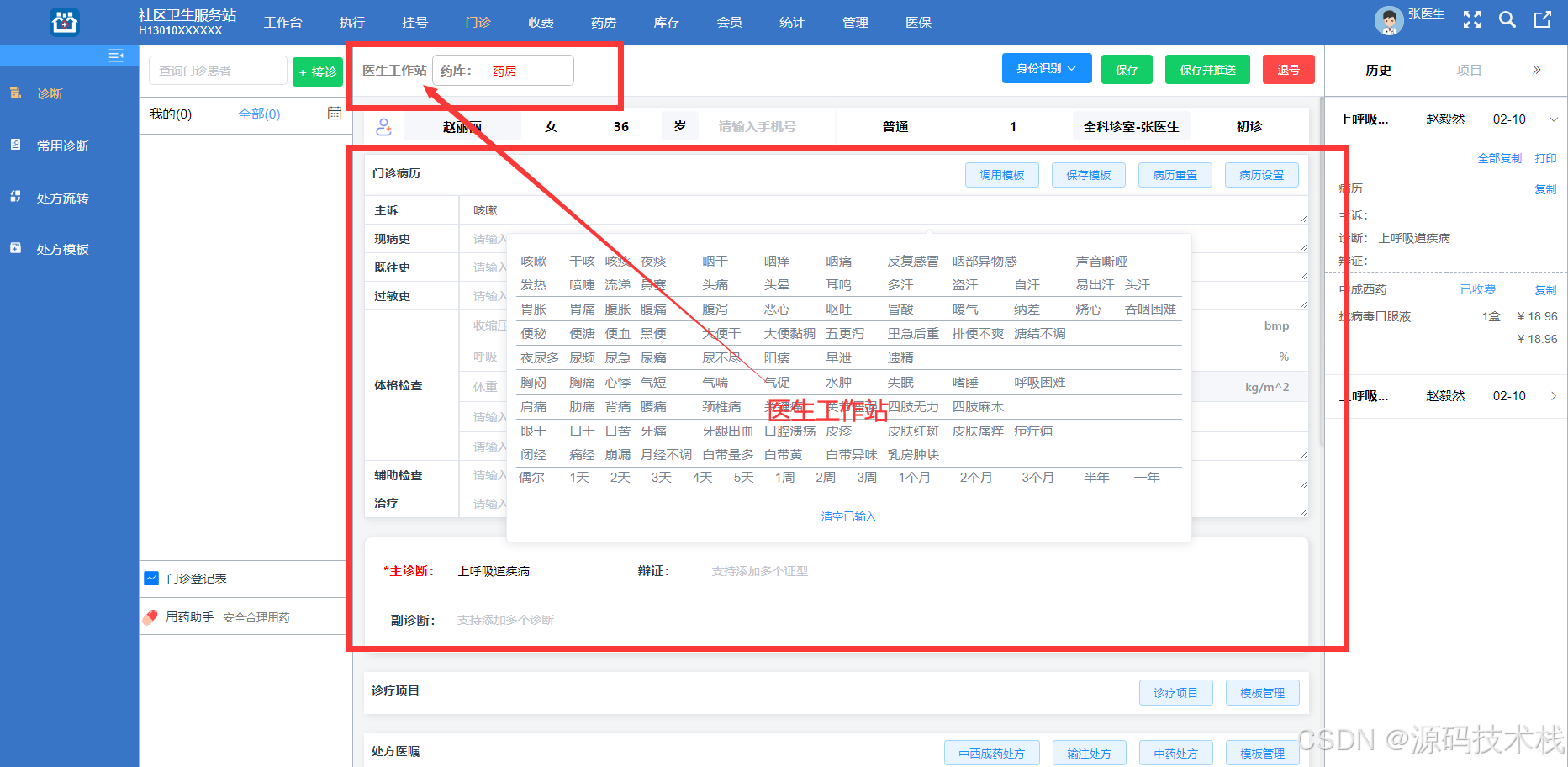The image size is (1568, 767).
Task: Click the 清空已输入 link
Action: [x=848, y=516]
